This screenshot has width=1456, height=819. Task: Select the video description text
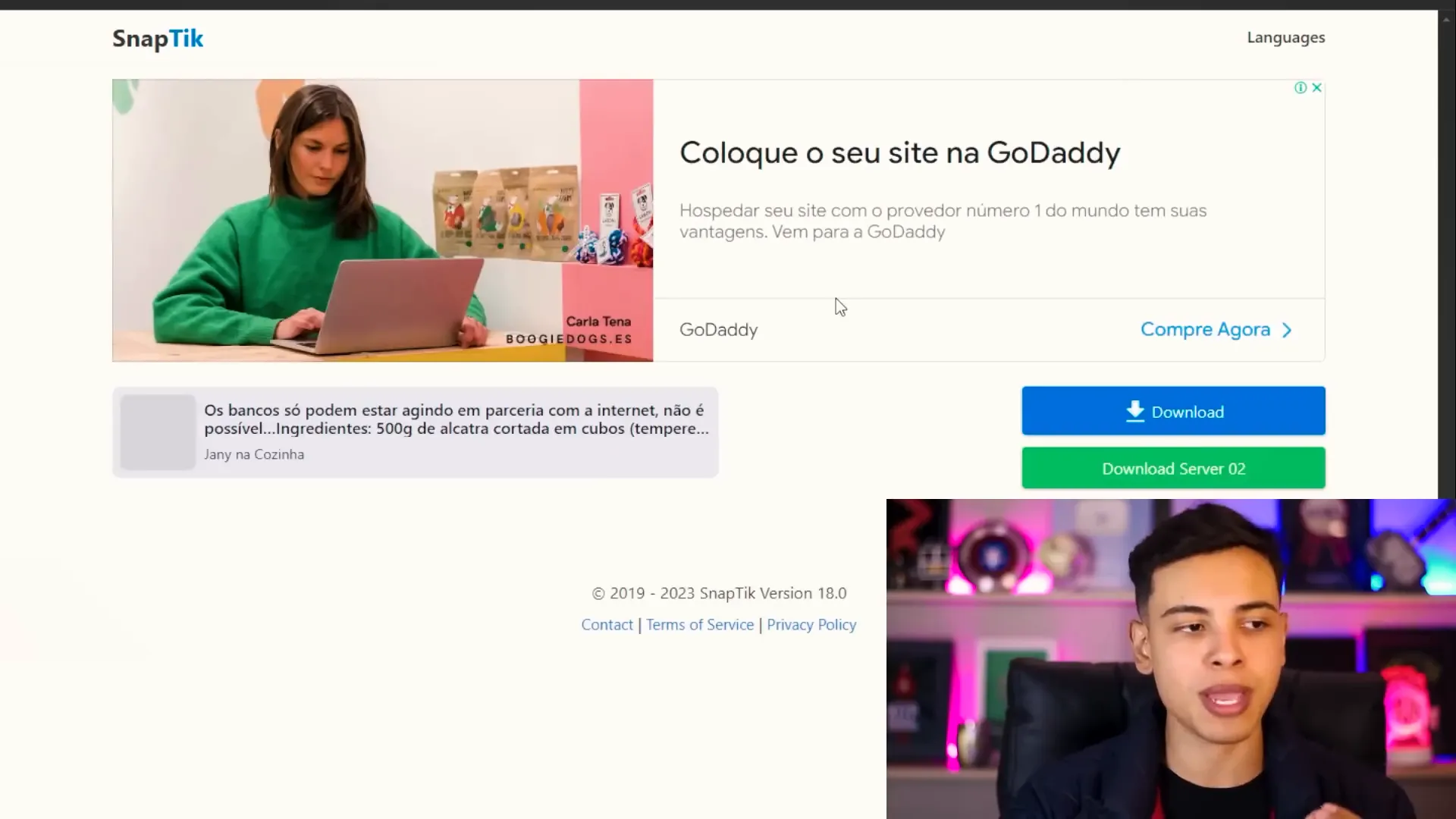[457, 419]
